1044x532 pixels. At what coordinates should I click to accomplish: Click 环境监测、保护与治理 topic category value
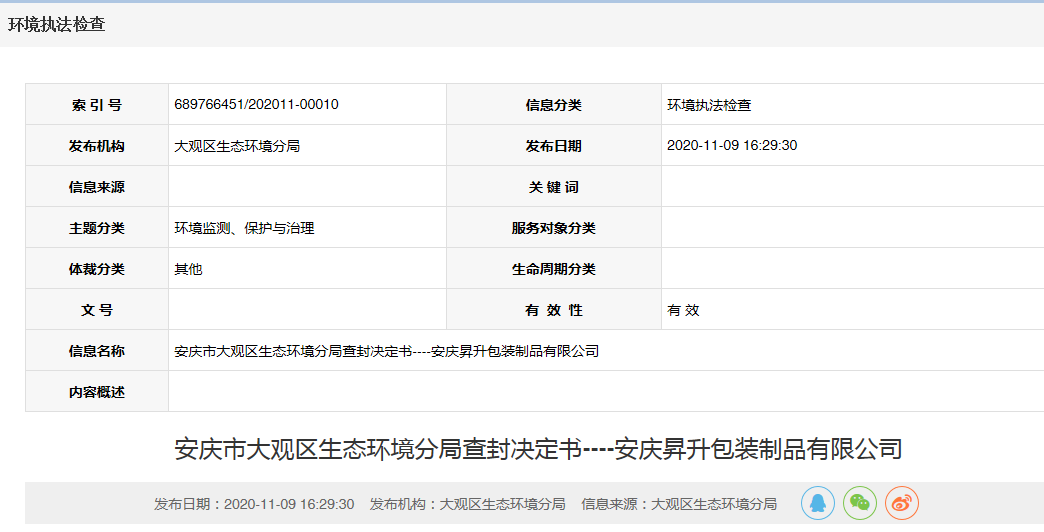[244, 228]
